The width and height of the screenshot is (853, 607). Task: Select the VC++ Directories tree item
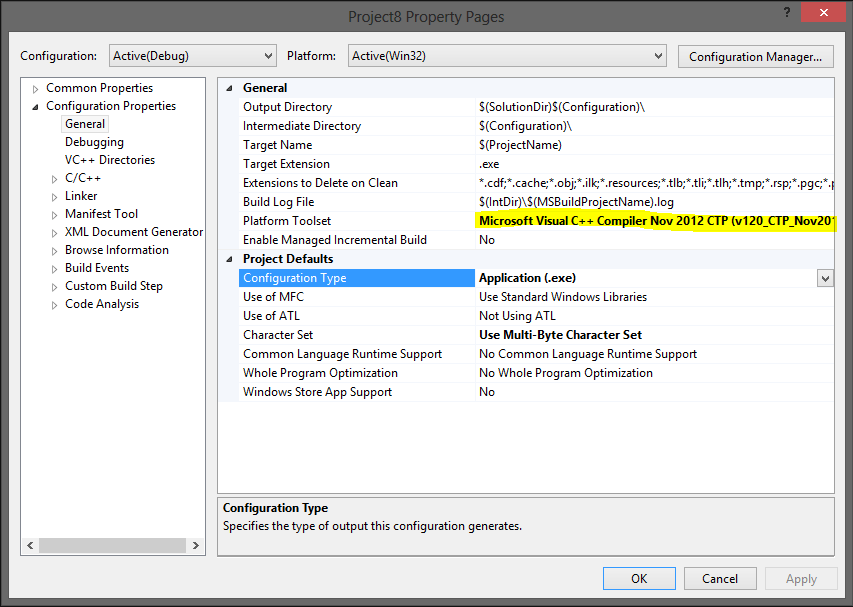tap(110, 159)
